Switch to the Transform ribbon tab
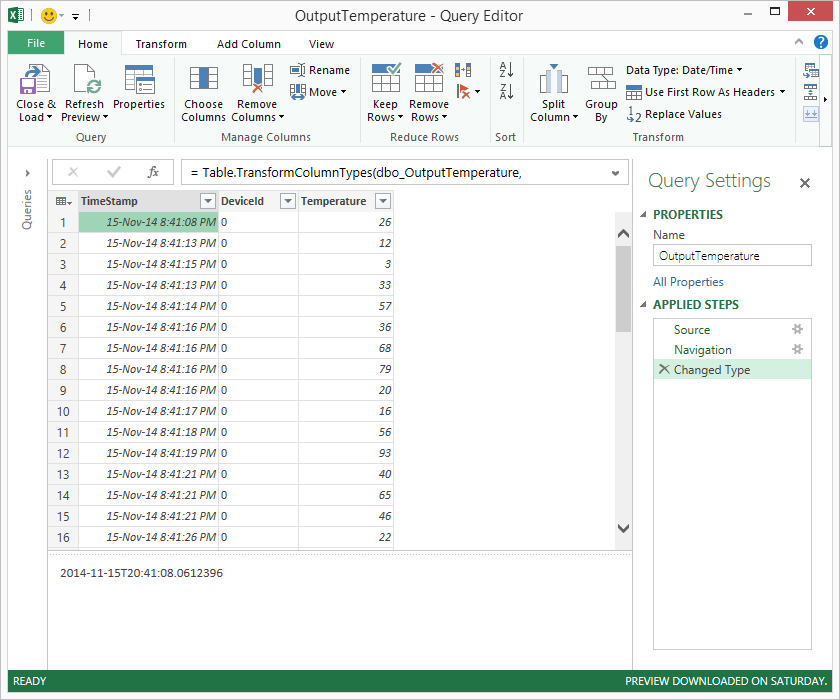This screenshot has height=700, width=840. point(161,43)
